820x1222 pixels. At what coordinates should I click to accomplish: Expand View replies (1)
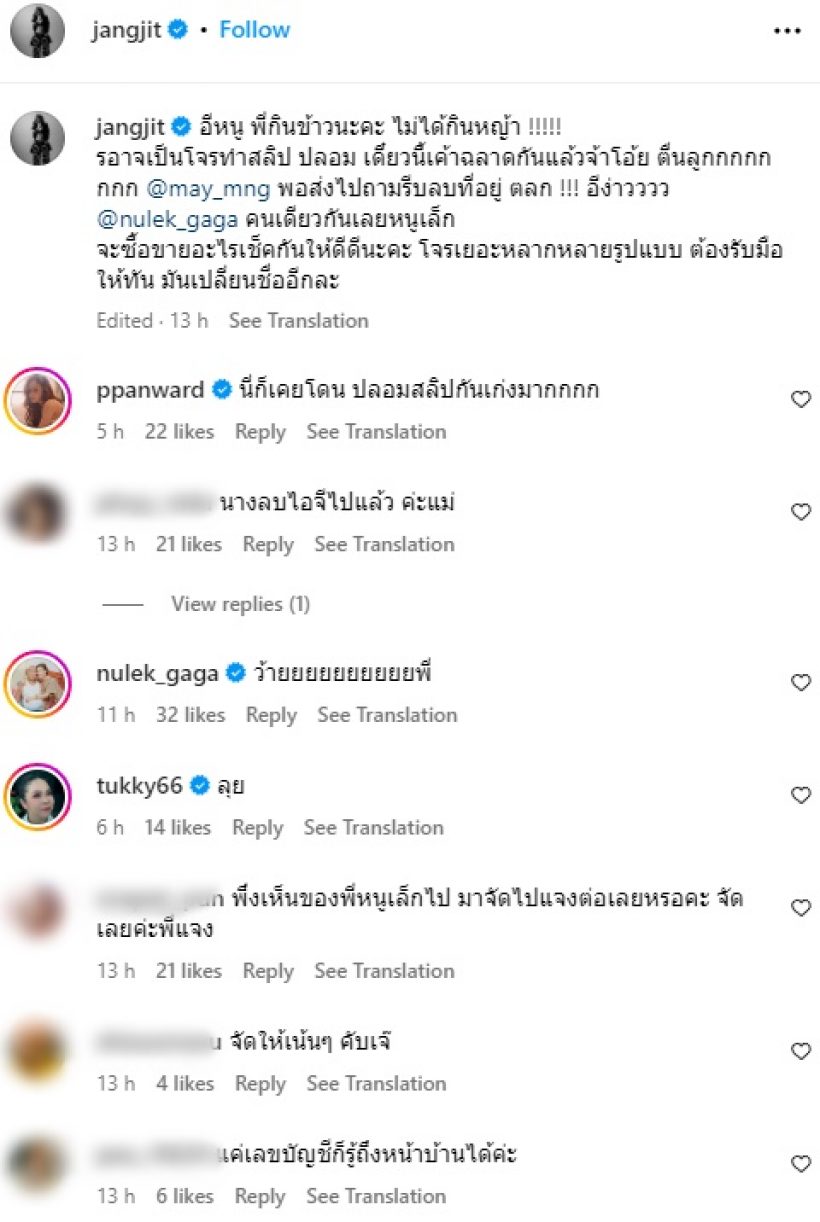240,604
